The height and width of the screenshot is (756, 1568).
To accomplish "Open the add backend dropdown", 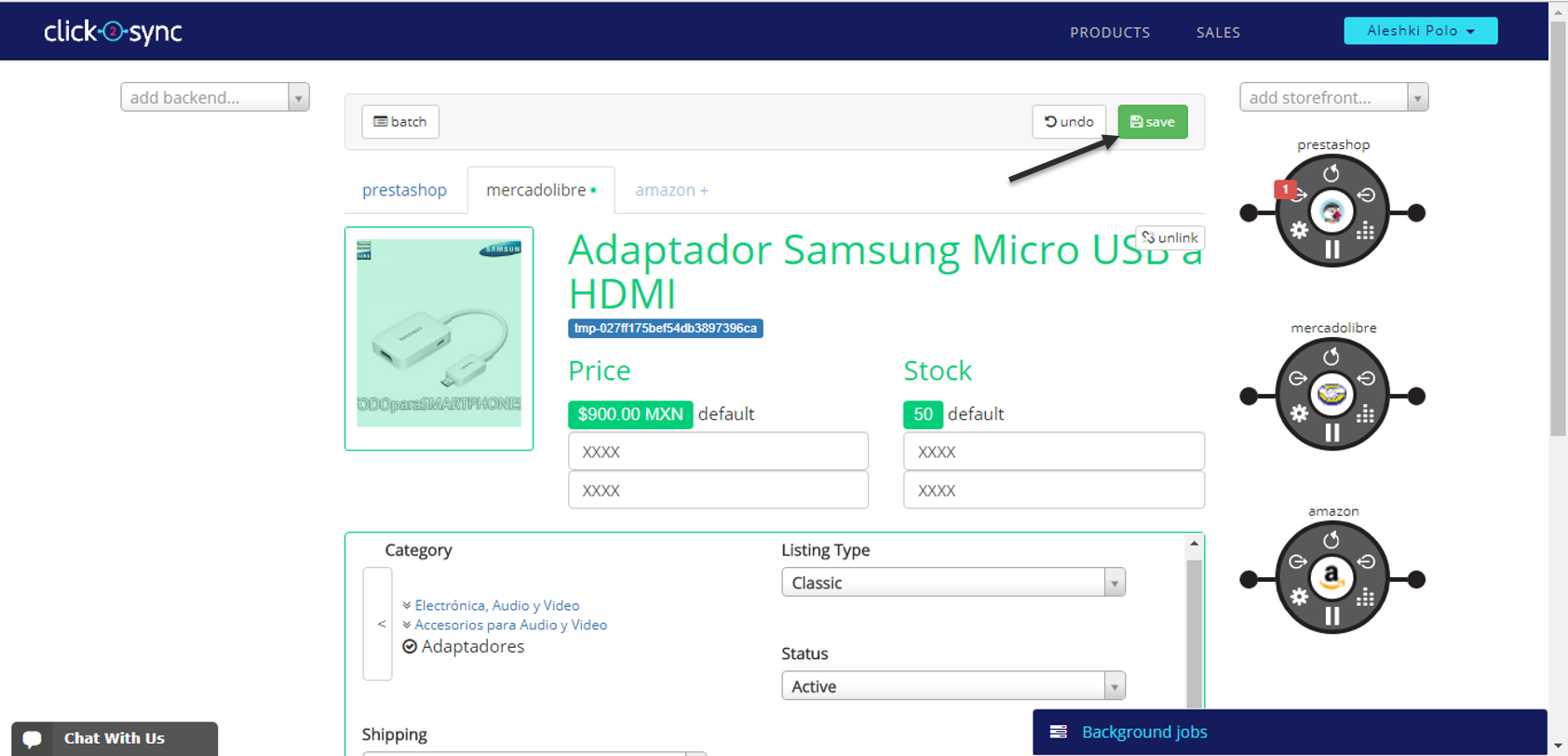I will pyautogui.click(x=215, y=97).
